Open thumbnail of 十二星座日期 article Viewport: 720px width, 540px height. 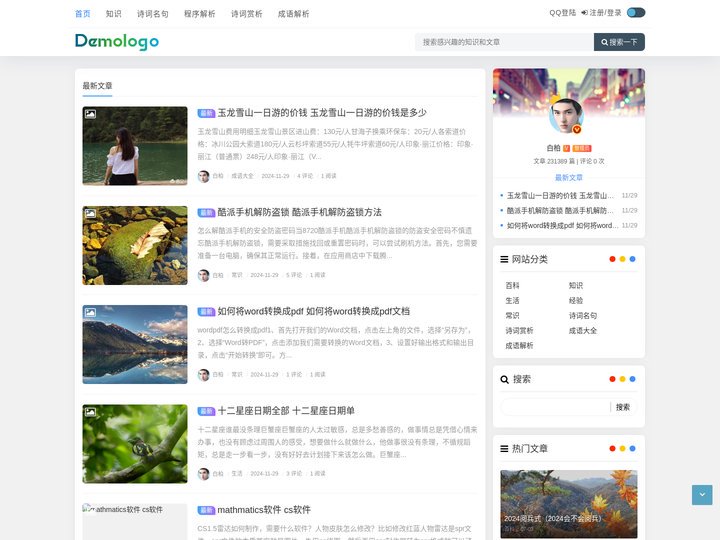(135, 444)
